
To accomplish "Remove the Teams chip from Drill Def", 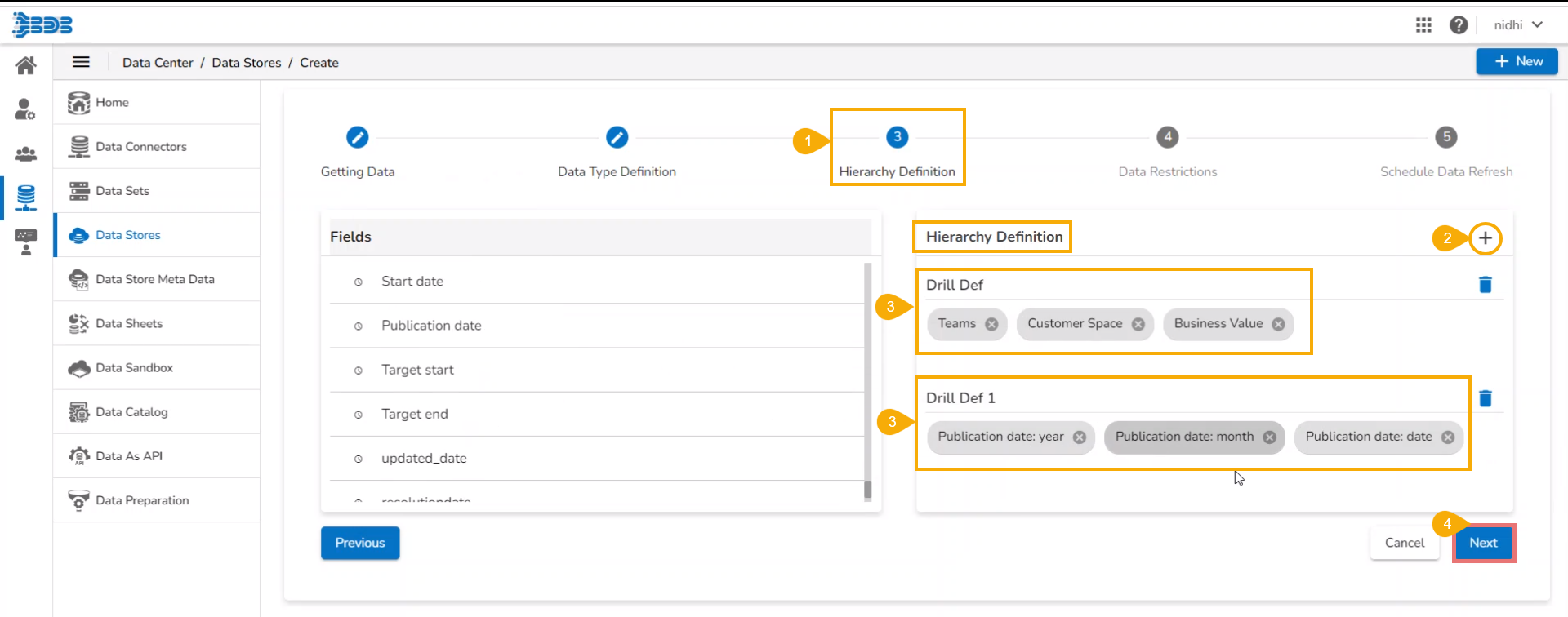I will [991, 324].
